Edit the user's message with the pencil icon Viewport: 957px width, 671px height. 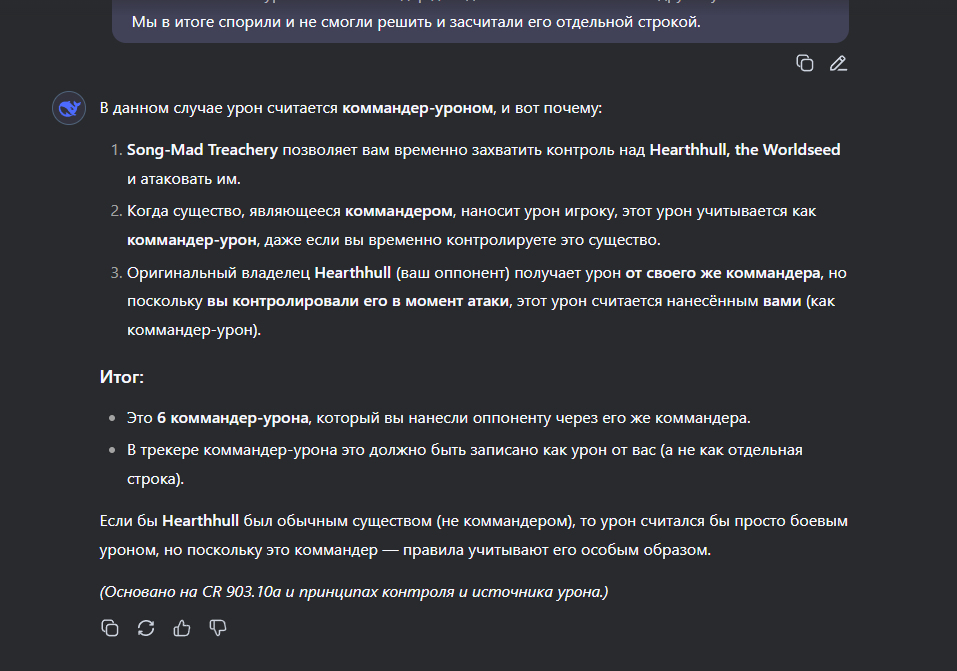tap(838, 62)
